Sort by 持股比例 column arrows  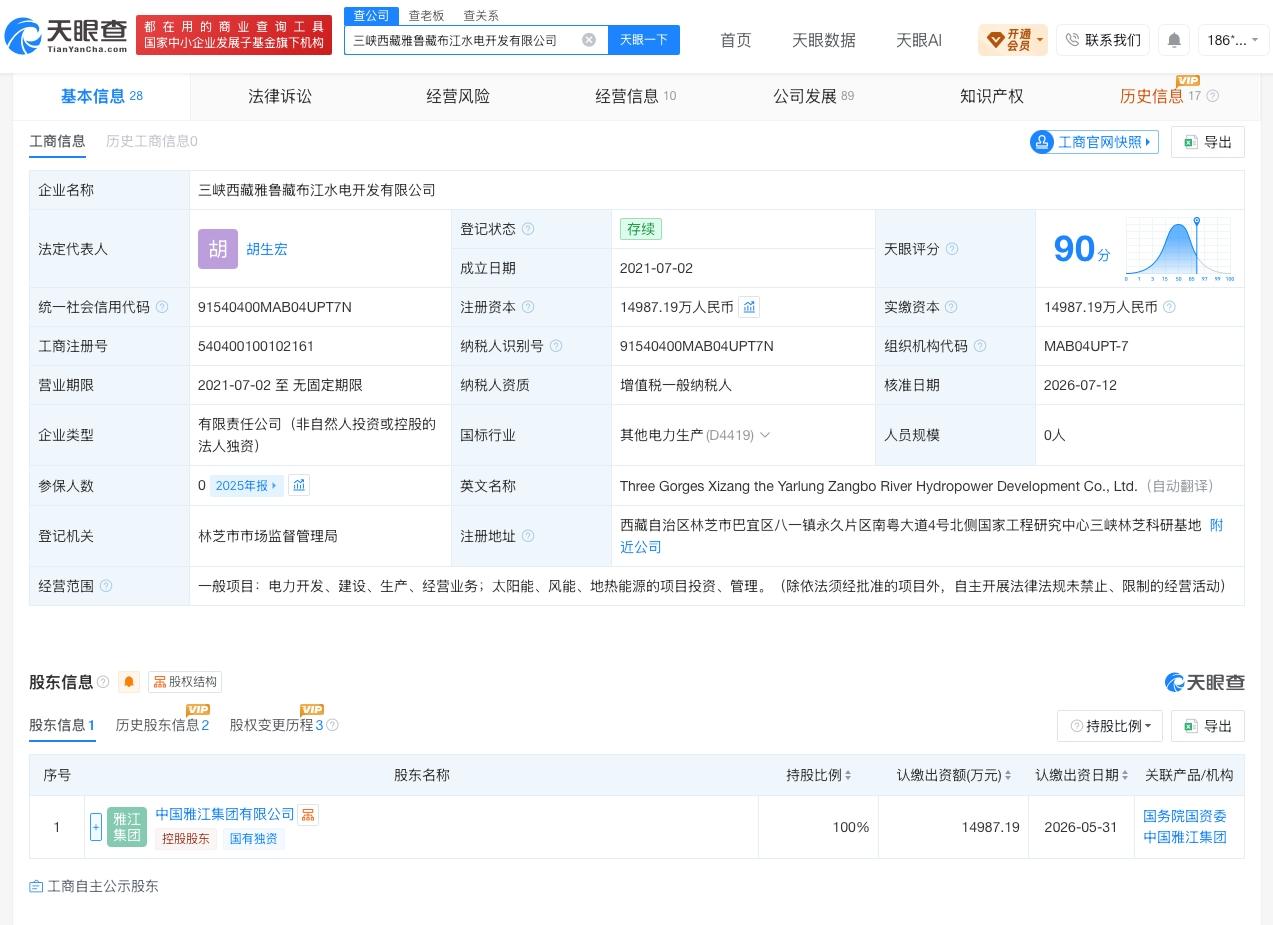[849, 775]
